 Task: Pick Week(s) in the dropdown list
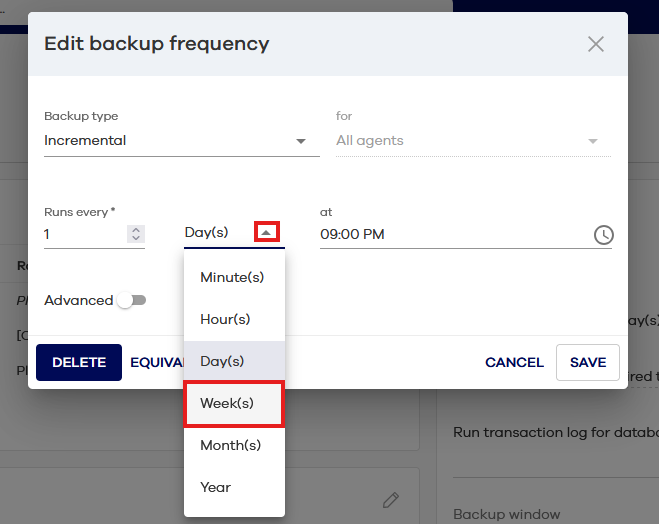click(227, 403)
